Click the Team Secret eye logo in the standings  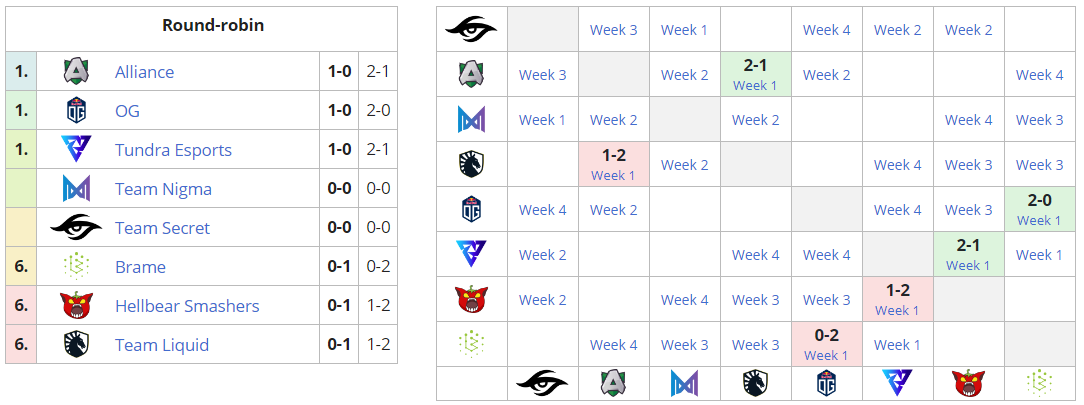77,228
